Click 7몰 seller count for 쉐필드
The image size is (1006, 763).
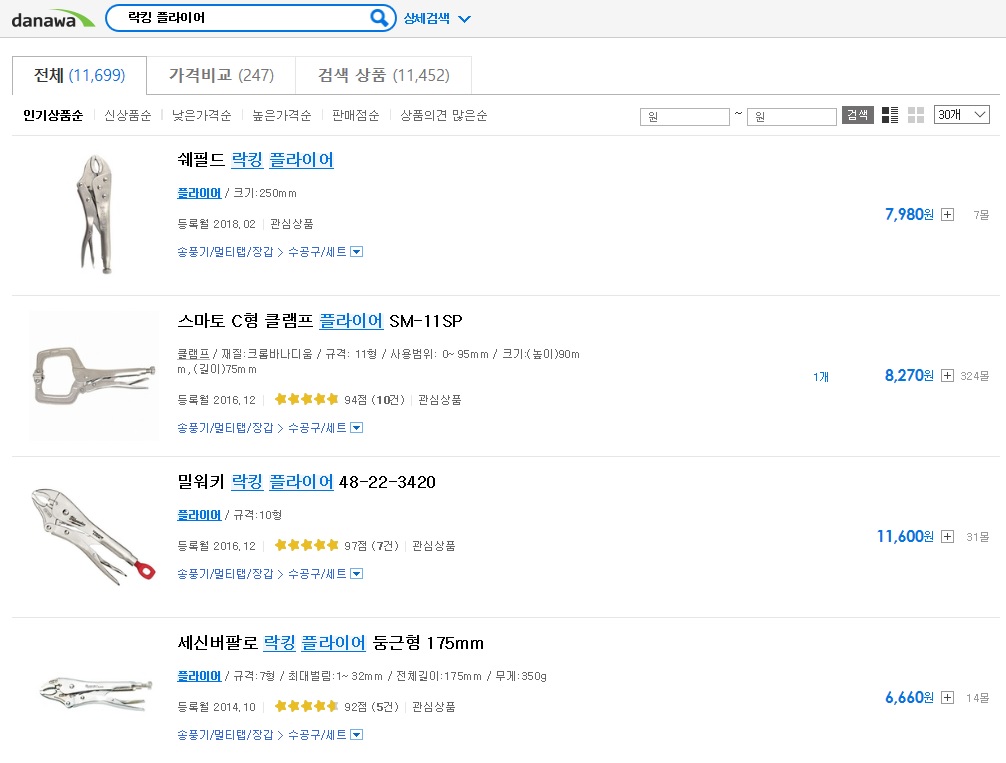[981, 215]
